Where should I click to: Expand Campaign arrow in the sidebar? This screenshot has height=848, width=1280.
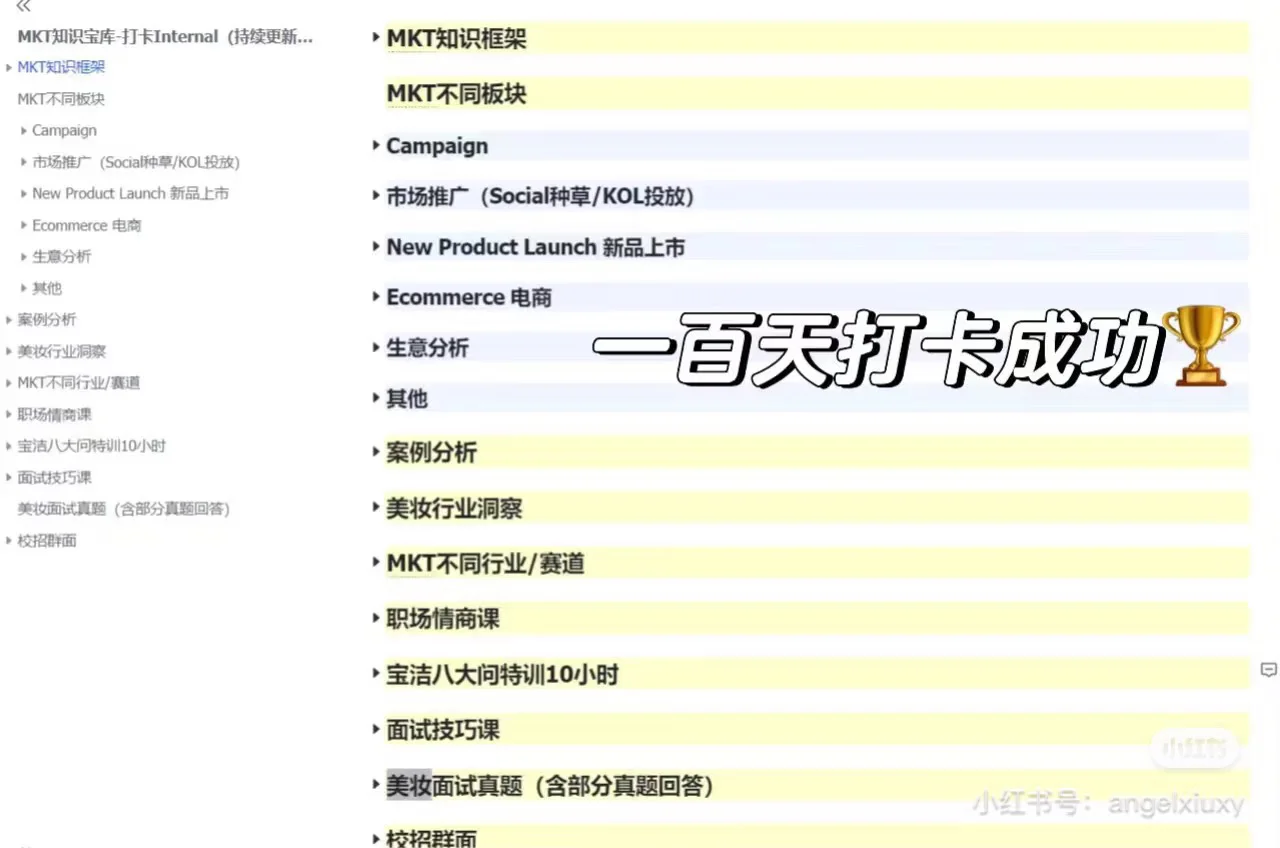24,131
